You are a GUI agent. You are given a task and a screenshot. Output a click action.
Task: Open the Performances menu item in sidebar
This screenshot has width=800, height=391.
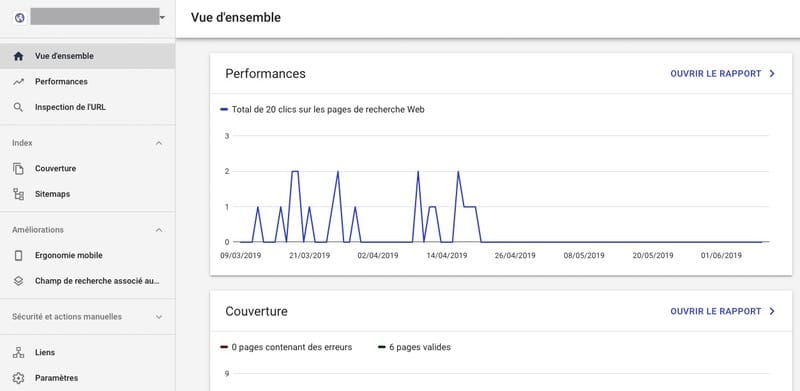click(87, 82)
